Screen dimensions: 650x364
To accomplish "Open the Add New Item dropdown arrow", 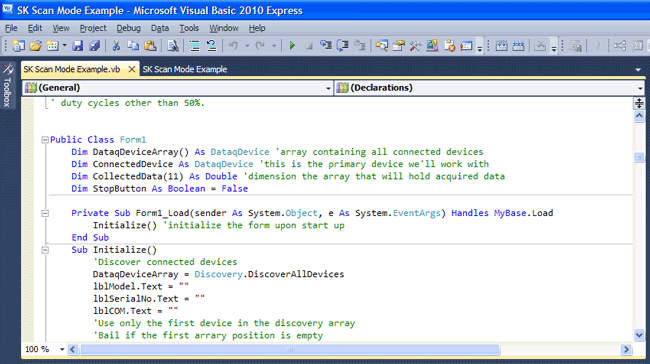I will pos(64,46).
